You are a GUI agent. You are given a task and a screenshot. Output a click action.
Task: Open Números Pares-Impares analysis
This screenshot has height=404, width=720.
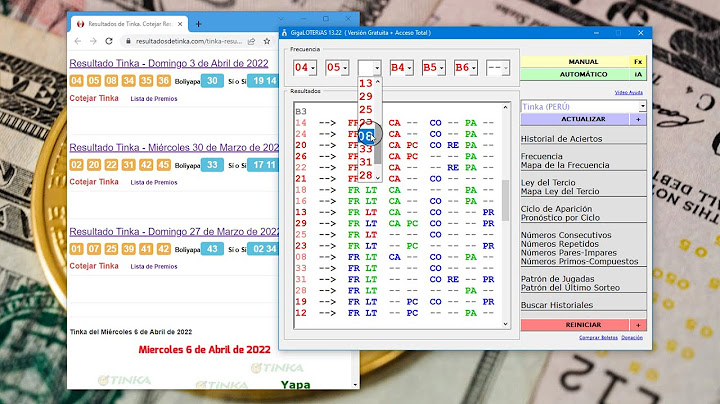tap(568, 252)
